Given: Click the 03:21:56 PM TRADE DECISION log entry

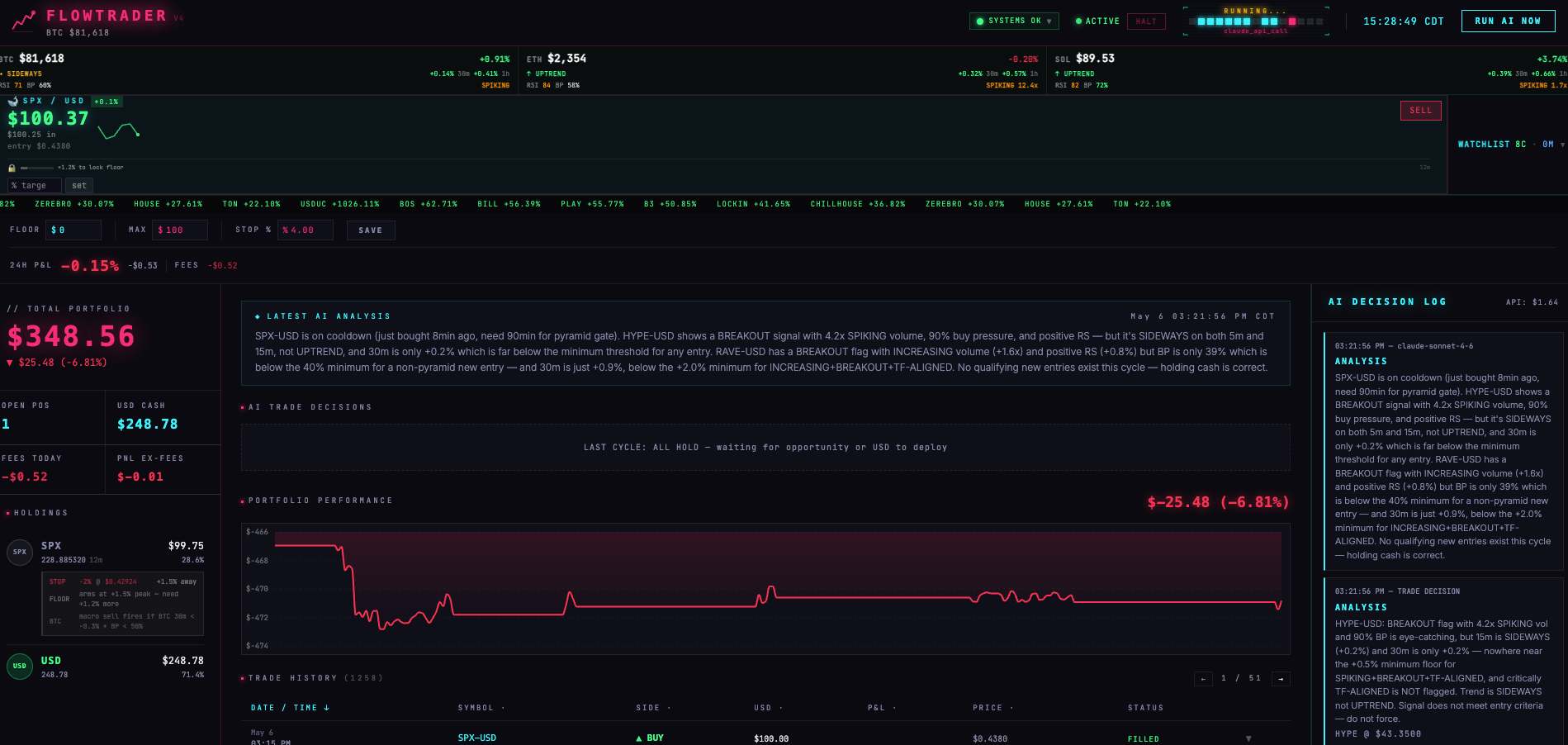Looking at the screenshot, I should pos(1443,662).
